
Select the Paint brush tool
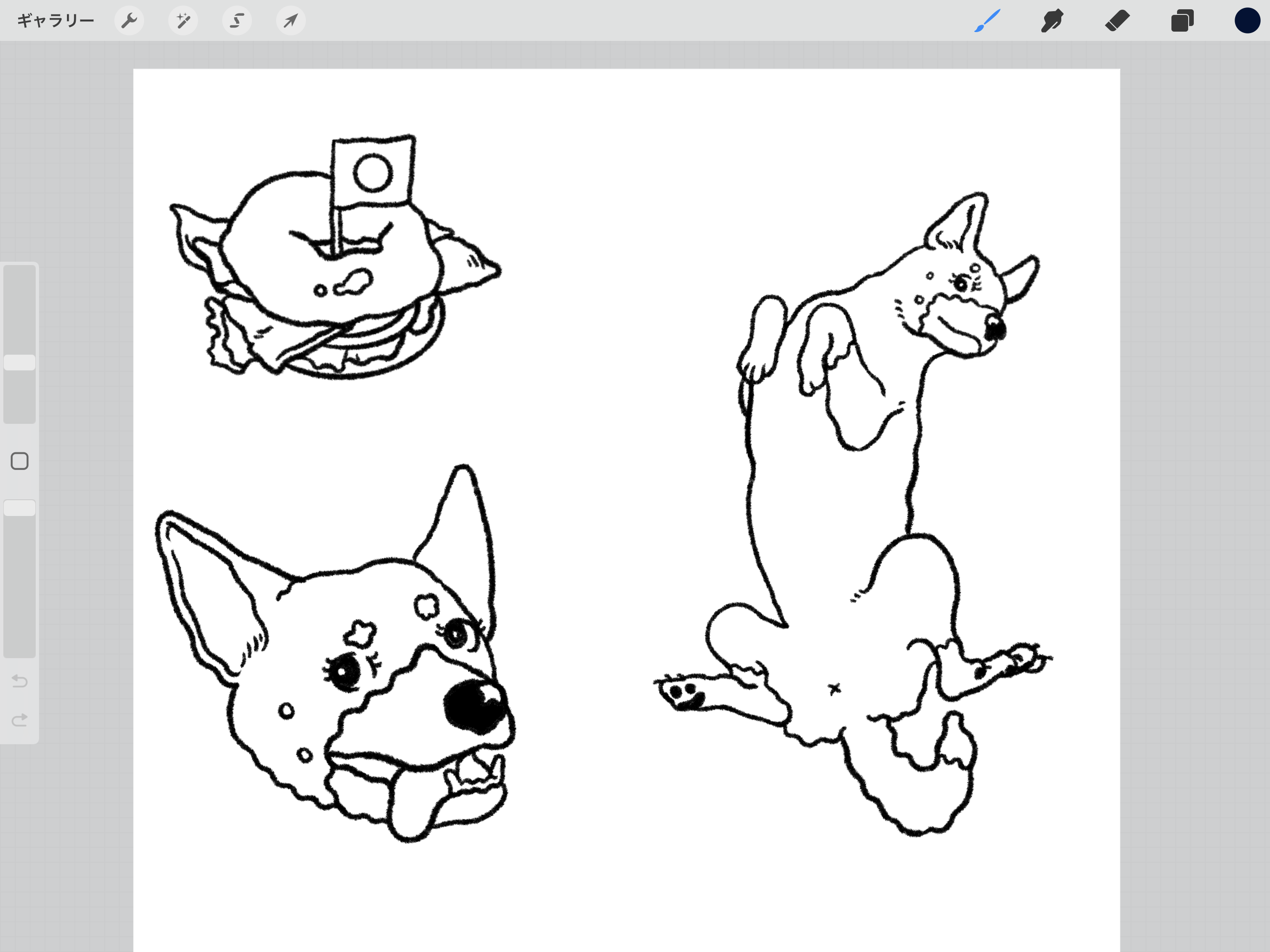987,21
